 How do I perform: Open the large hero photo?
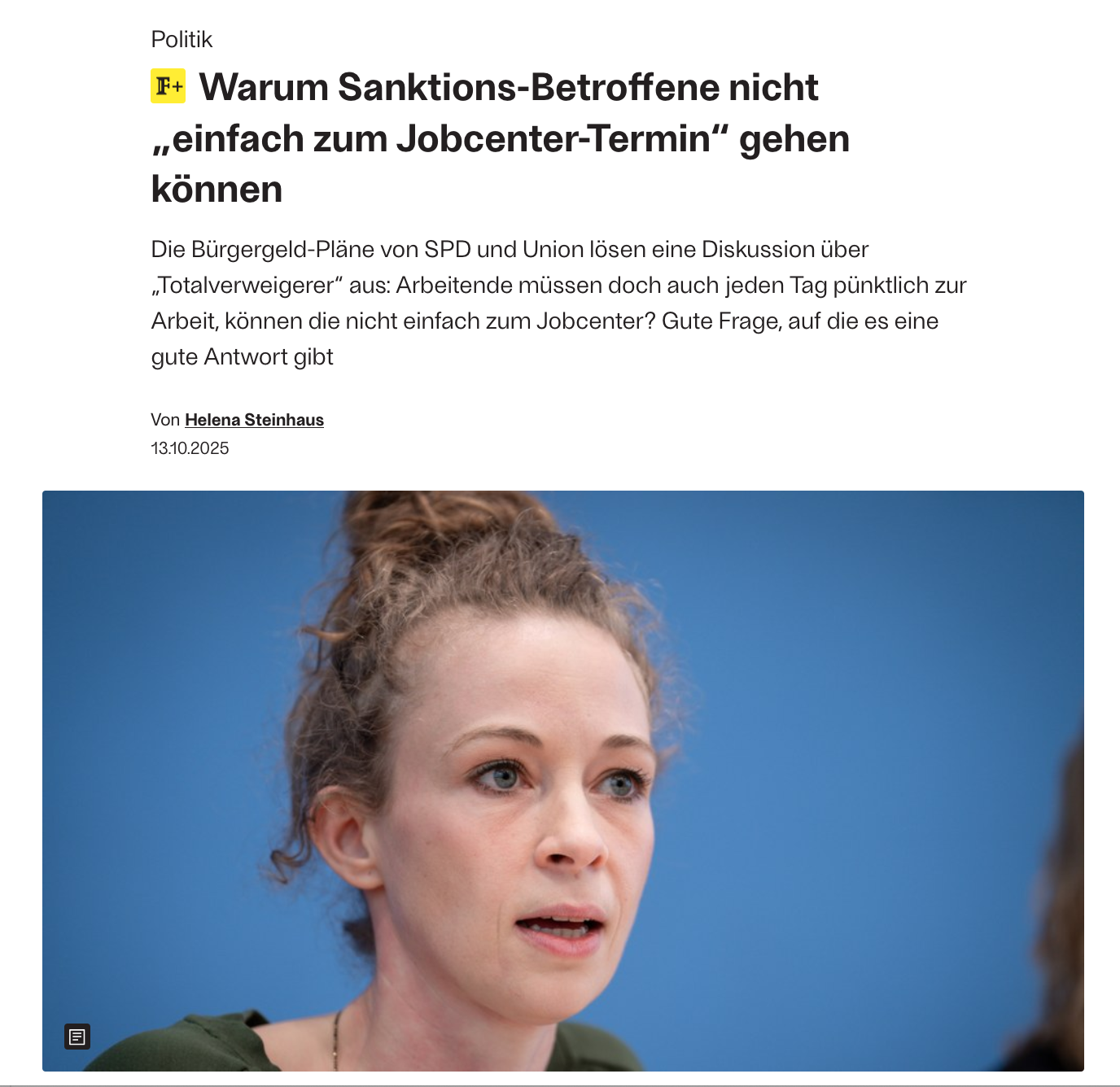tap(563, 781)
